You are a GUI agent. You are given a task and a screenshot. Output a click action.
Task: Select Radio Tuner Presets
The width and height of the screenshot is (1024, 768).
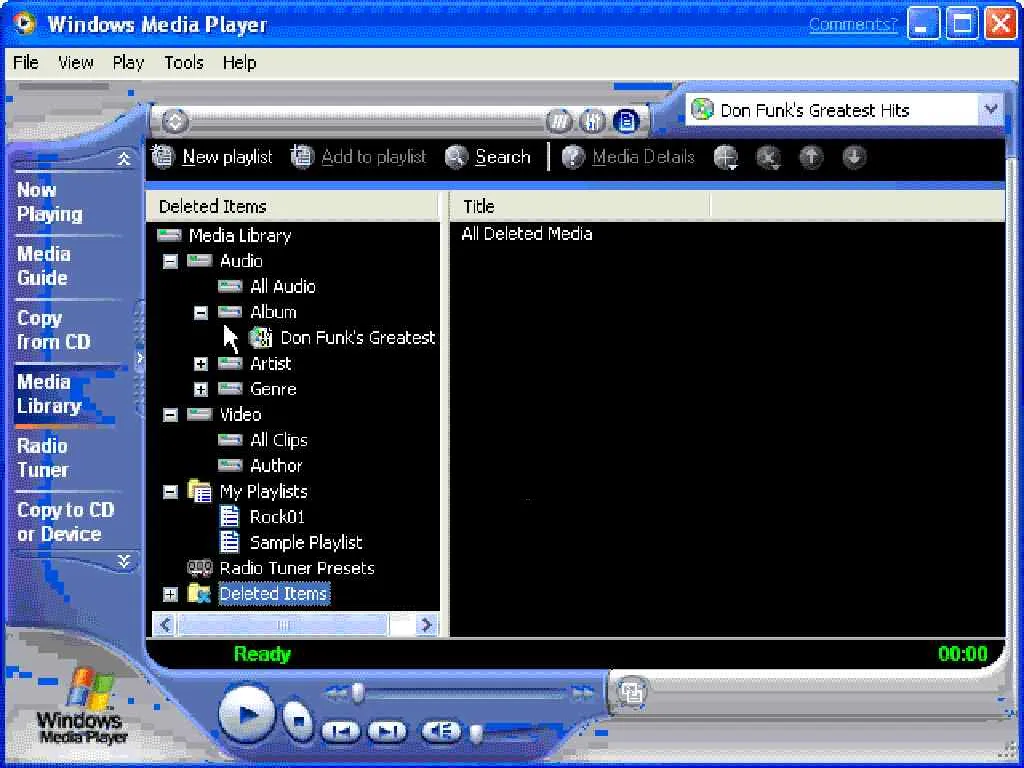coord(296,568)
